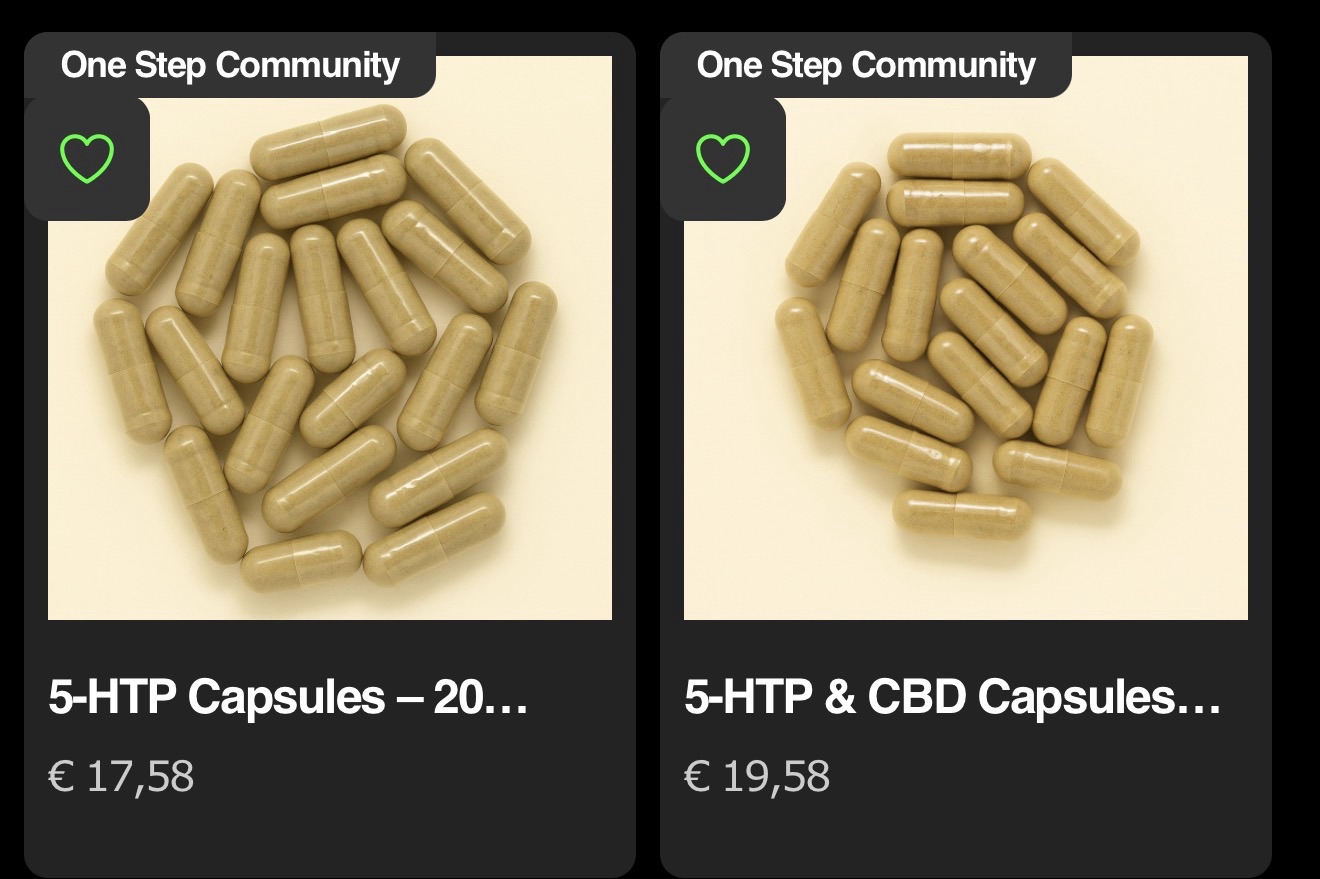Image resolution: width=1320 pixels, height=879 pixels.
Task: Click the "5-HTP Capsules – 20…" title
Action: click(x=287, y=697)
